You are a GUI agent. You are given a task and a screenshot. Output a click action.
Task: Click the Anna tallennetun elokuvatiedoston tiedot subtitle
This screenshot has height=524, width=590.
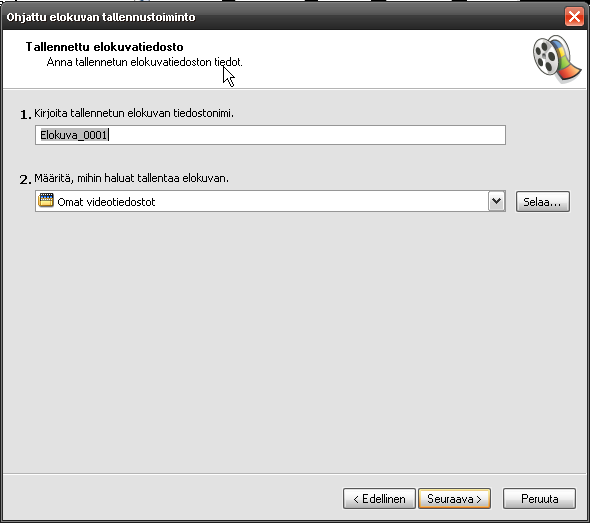[x=144, y=62]
